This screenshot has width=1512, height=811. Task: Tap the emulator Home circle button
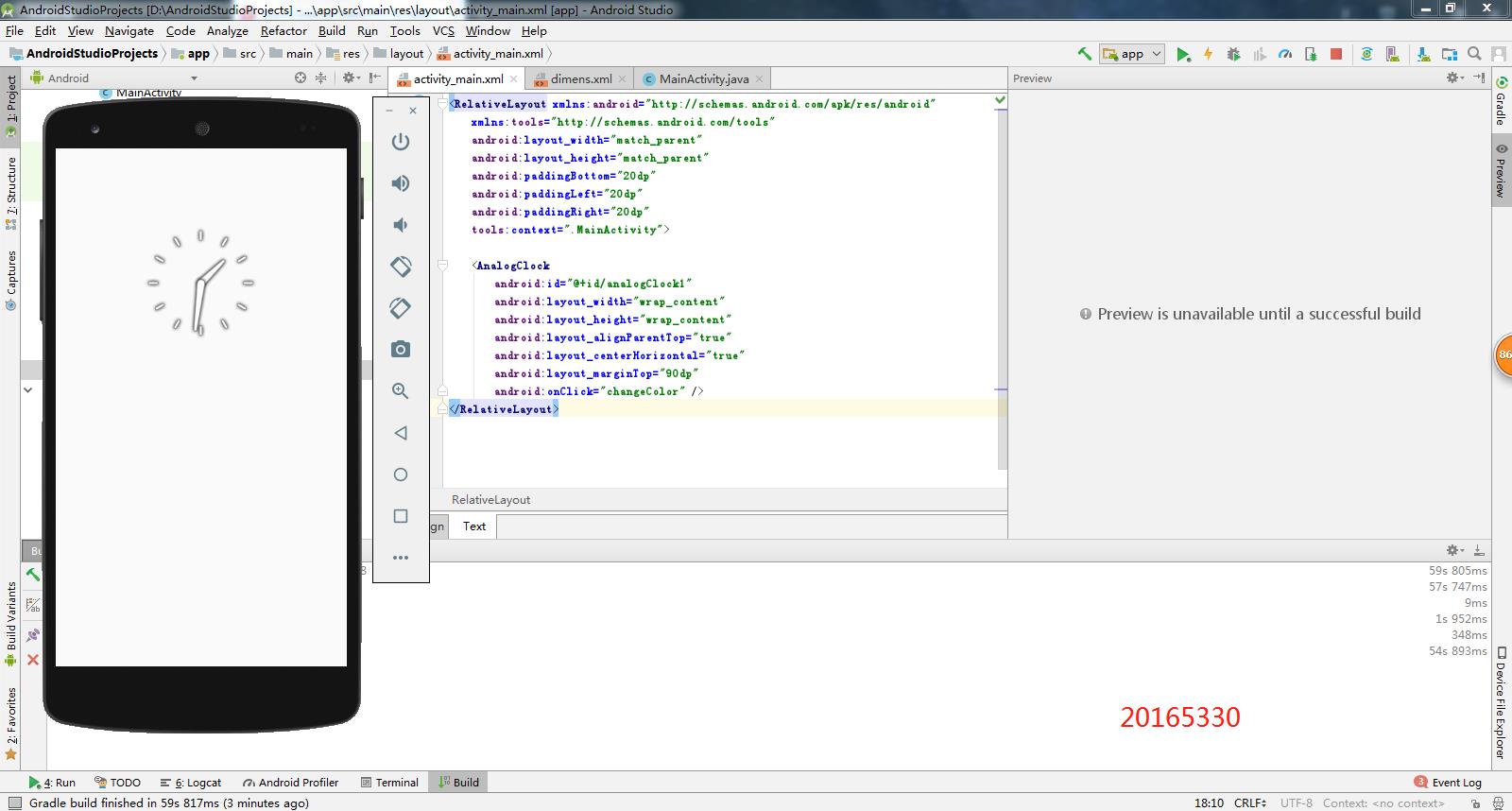(x=401, y=475)
